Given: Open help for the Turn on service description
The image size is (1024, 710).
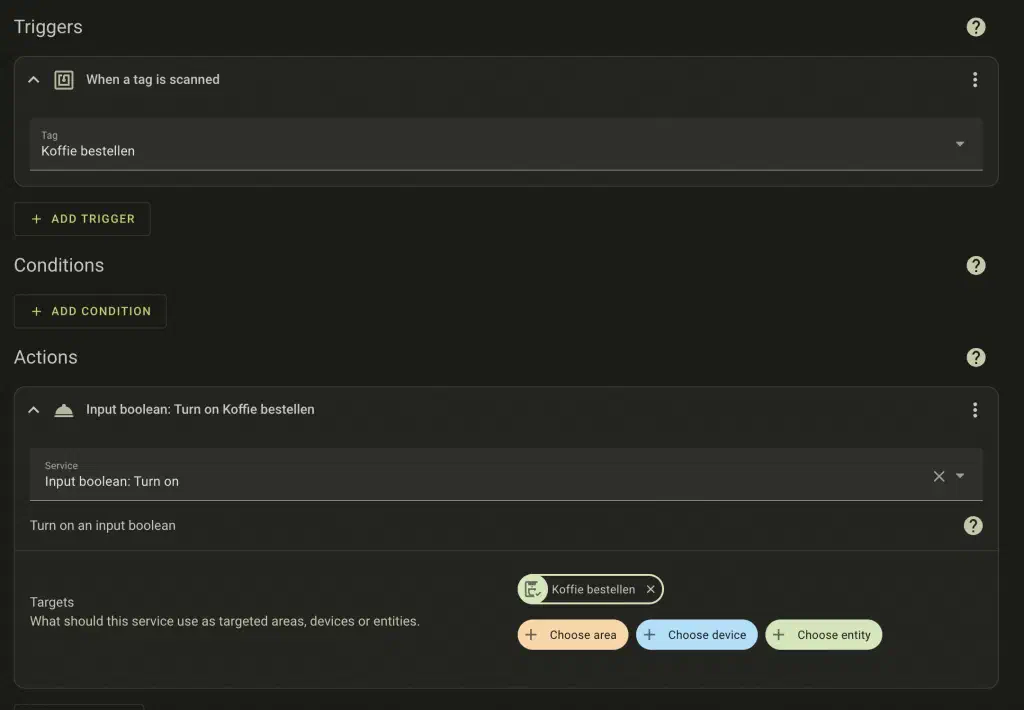Looking at the screenshot, I should pyautogui.click(x=972, y=526).
